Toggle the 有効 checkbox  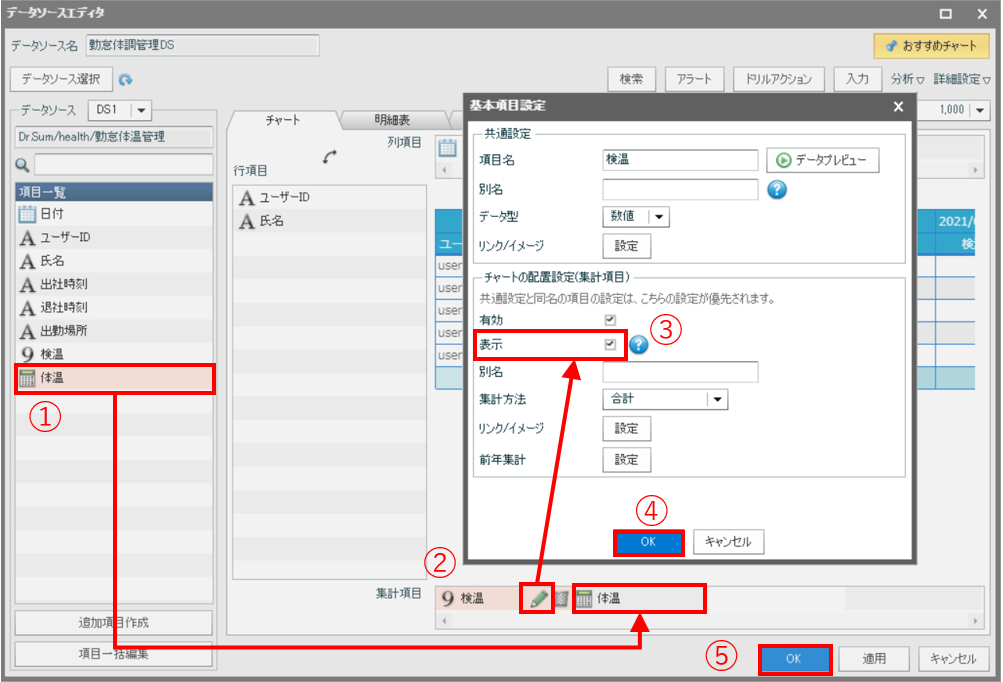[x=610, y=319]
